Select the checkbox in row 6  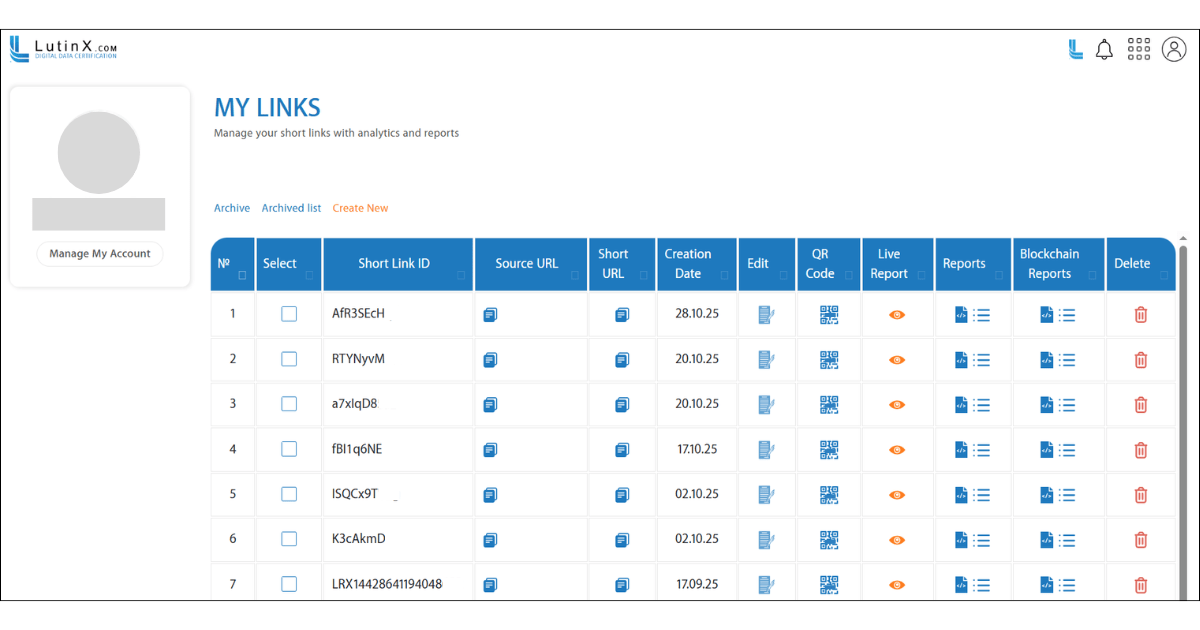point(289,539)
